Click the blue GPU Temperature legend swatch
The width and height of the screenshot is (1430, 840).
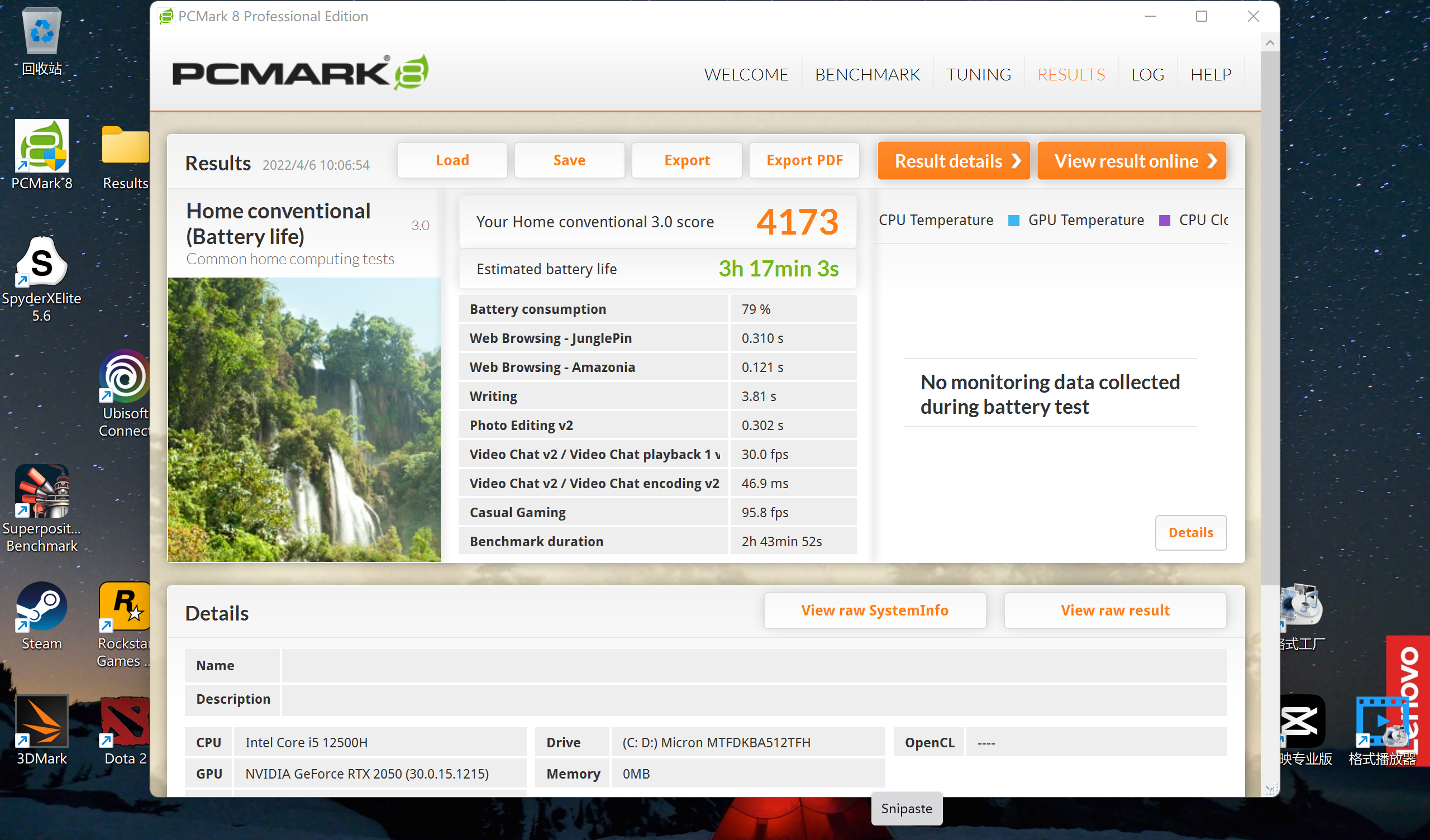click(1013, 221)
